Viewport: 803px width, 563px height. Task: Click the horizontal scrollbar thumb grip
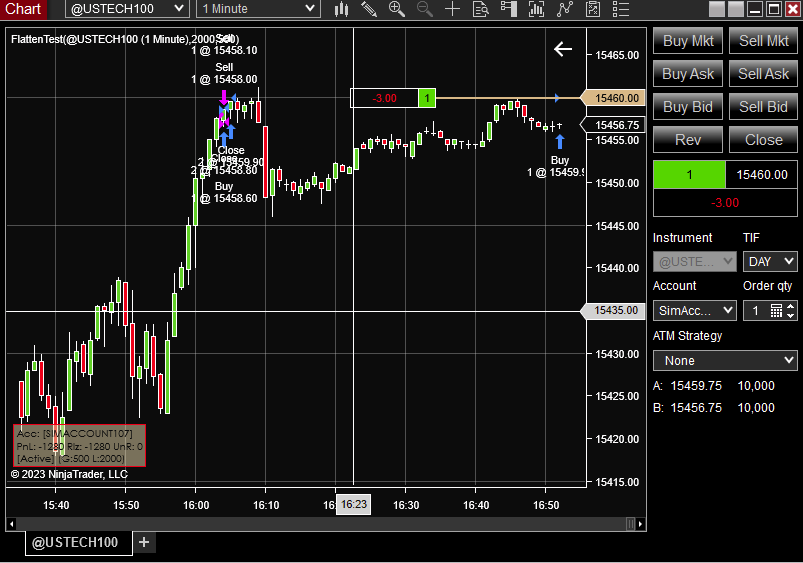tap(630, 524)
